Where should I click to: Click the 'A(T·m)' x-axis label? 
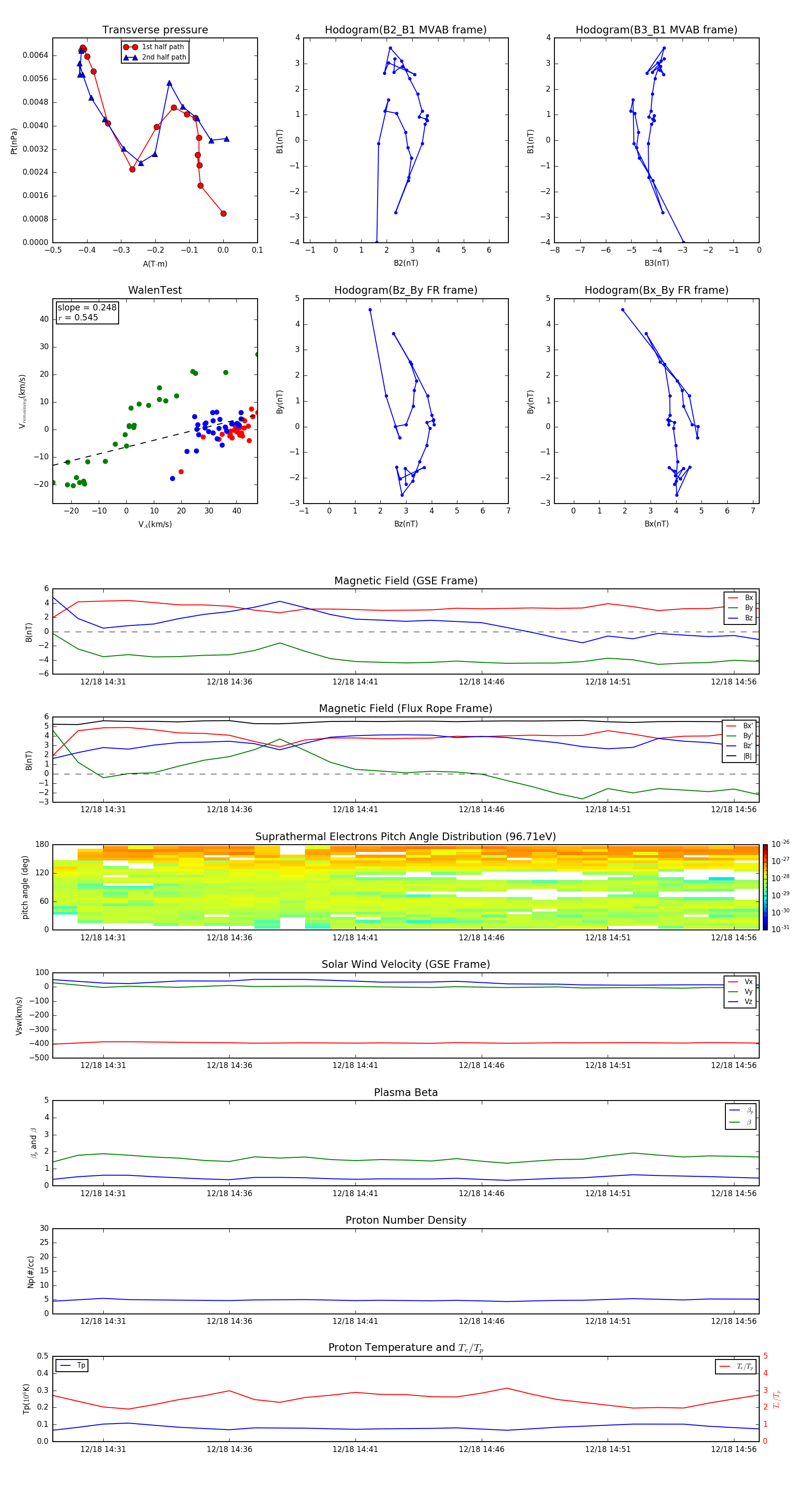155,264
